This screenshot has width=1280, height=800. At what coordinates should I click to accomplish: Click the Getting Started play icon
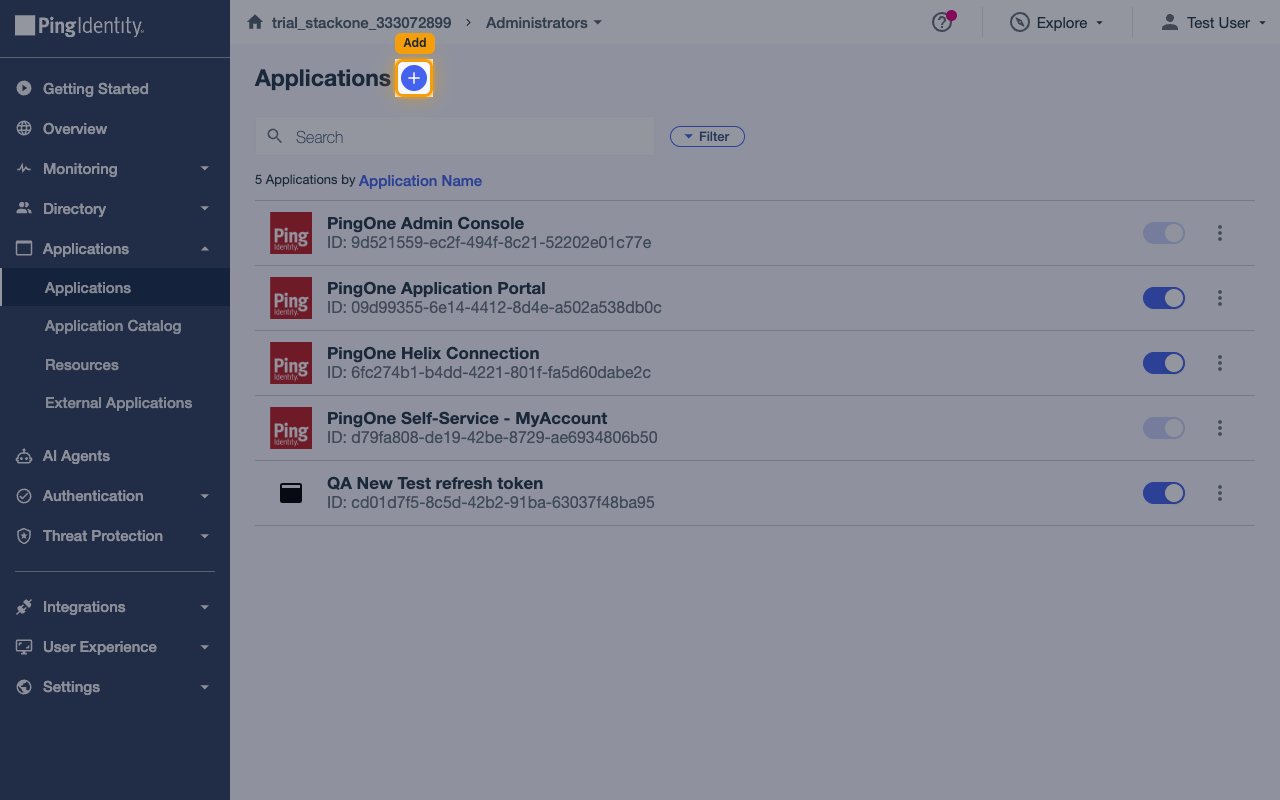[x=24, y=89]
